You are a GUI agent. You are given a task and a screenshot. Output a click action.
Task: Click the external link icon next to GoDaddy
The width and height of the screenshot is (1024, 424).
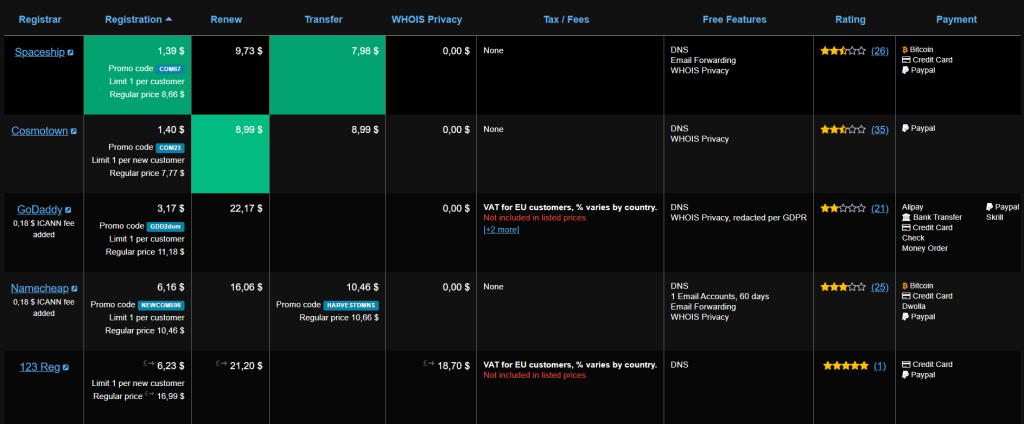click(x=68, y=210)
